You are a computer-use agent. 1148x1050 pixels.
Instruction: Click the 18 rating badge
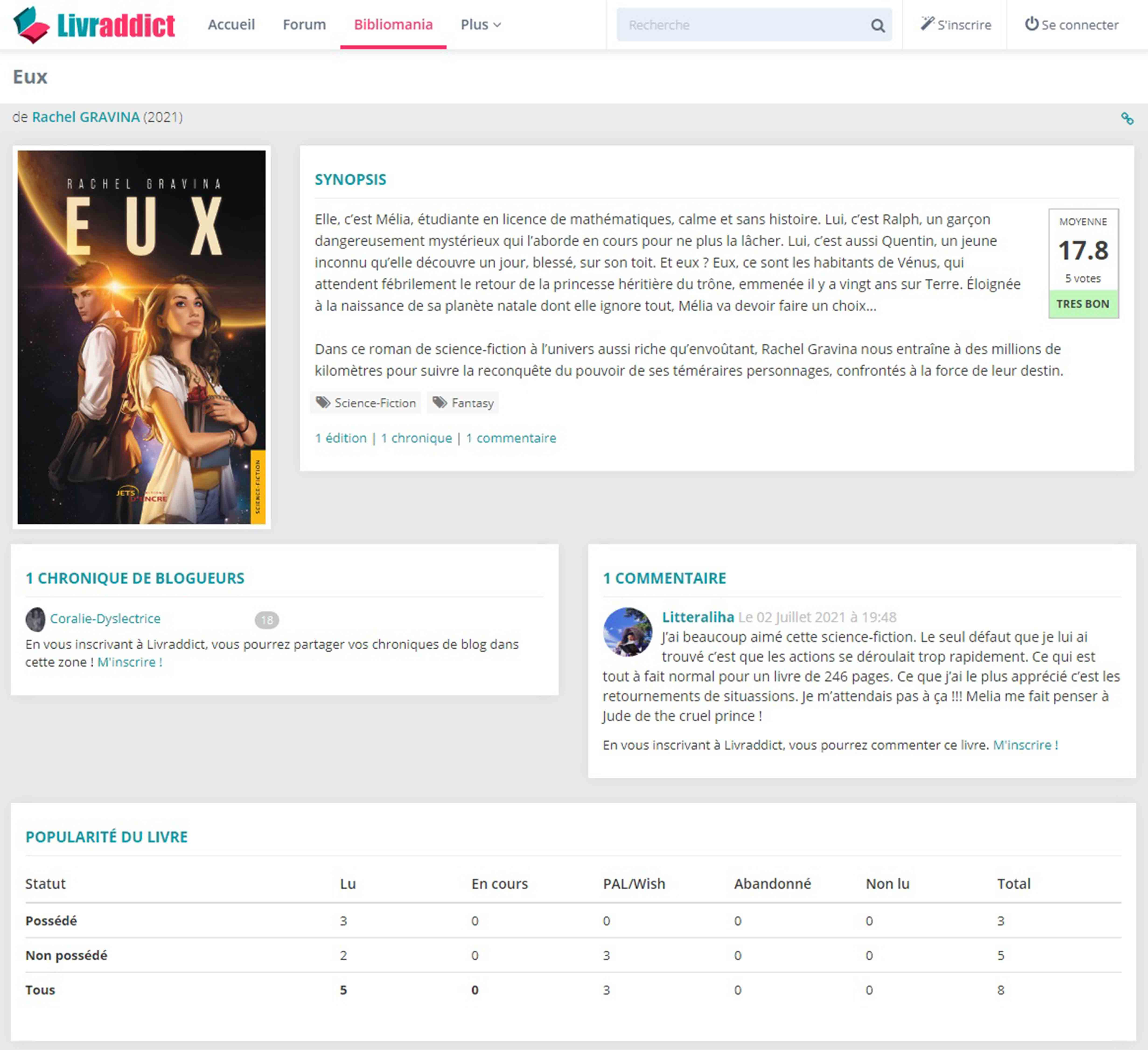(267, 620)
